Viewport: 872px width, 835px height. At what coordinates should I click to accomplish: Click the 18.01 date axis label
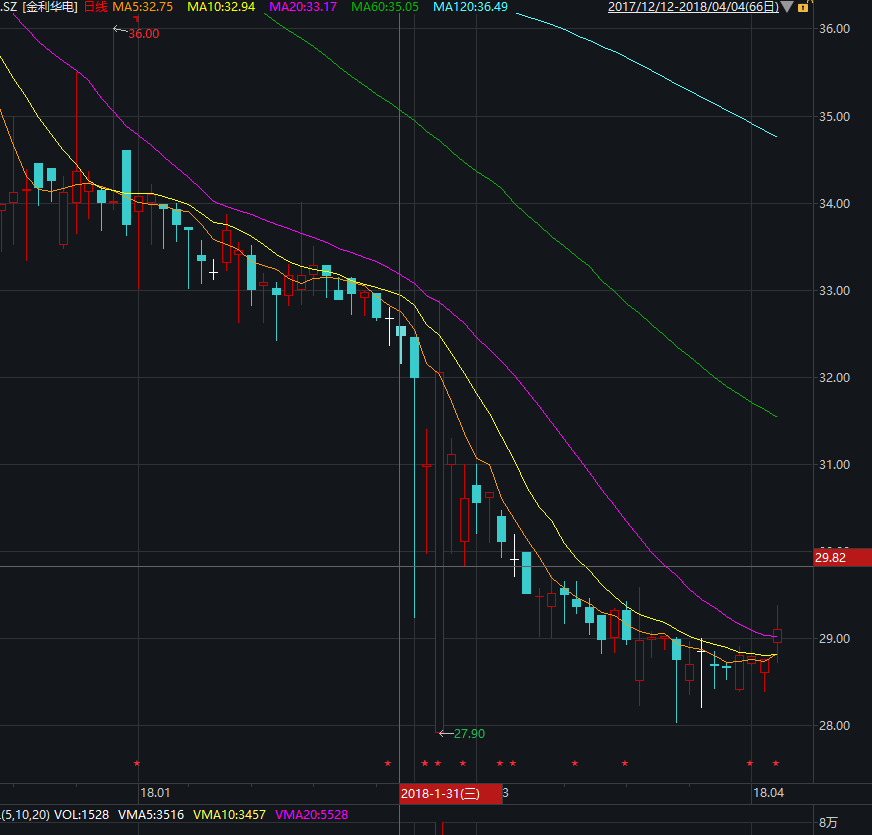[x=155, y=793]
